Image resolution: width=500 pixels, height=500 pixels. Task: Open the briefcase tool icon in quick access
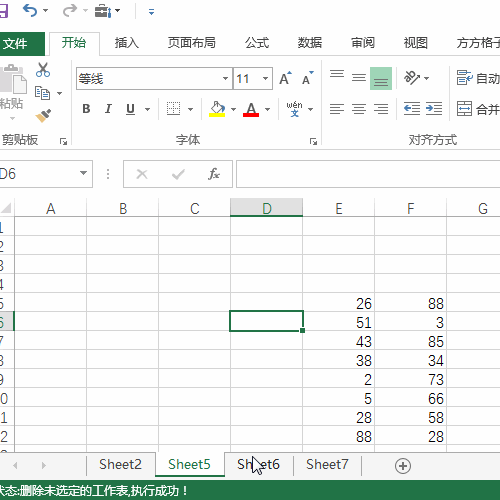[x=103, y=11]
